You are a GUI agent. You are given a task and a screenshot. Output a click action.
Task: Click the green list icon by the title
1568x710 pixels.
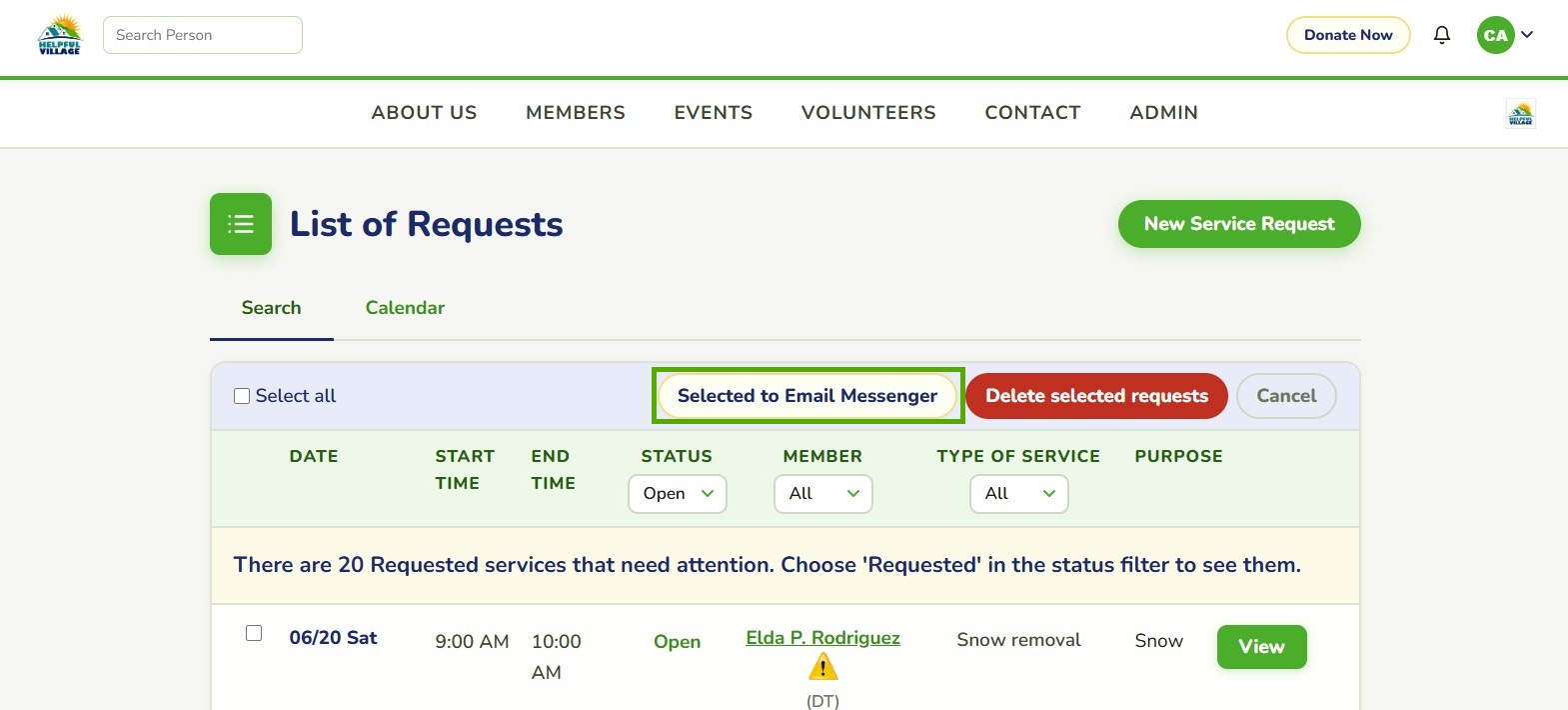pyautogui.click(x=241, y=224)
